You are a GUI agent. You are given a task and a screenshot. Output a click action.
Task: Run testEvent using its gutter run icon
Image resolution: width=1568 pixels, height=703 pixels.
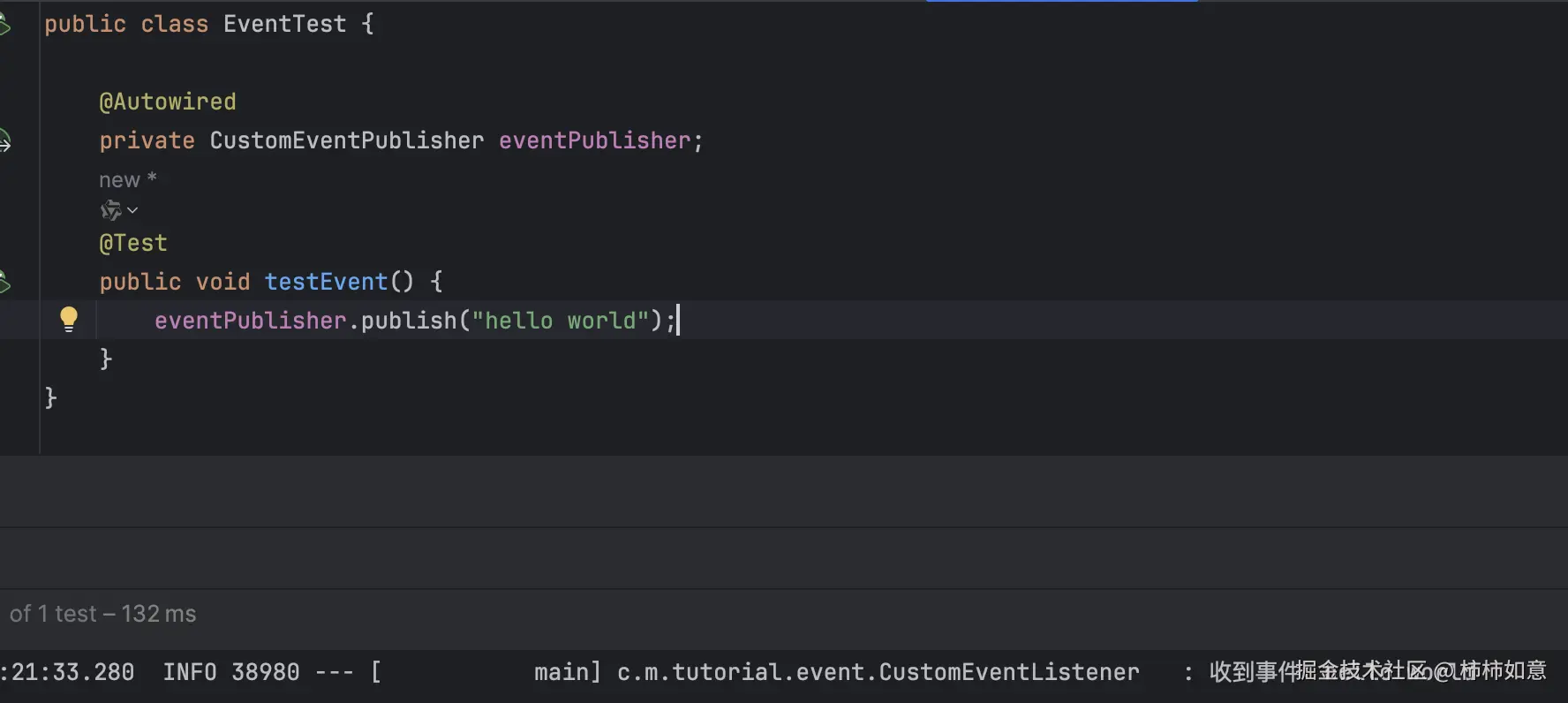(4, 282)
